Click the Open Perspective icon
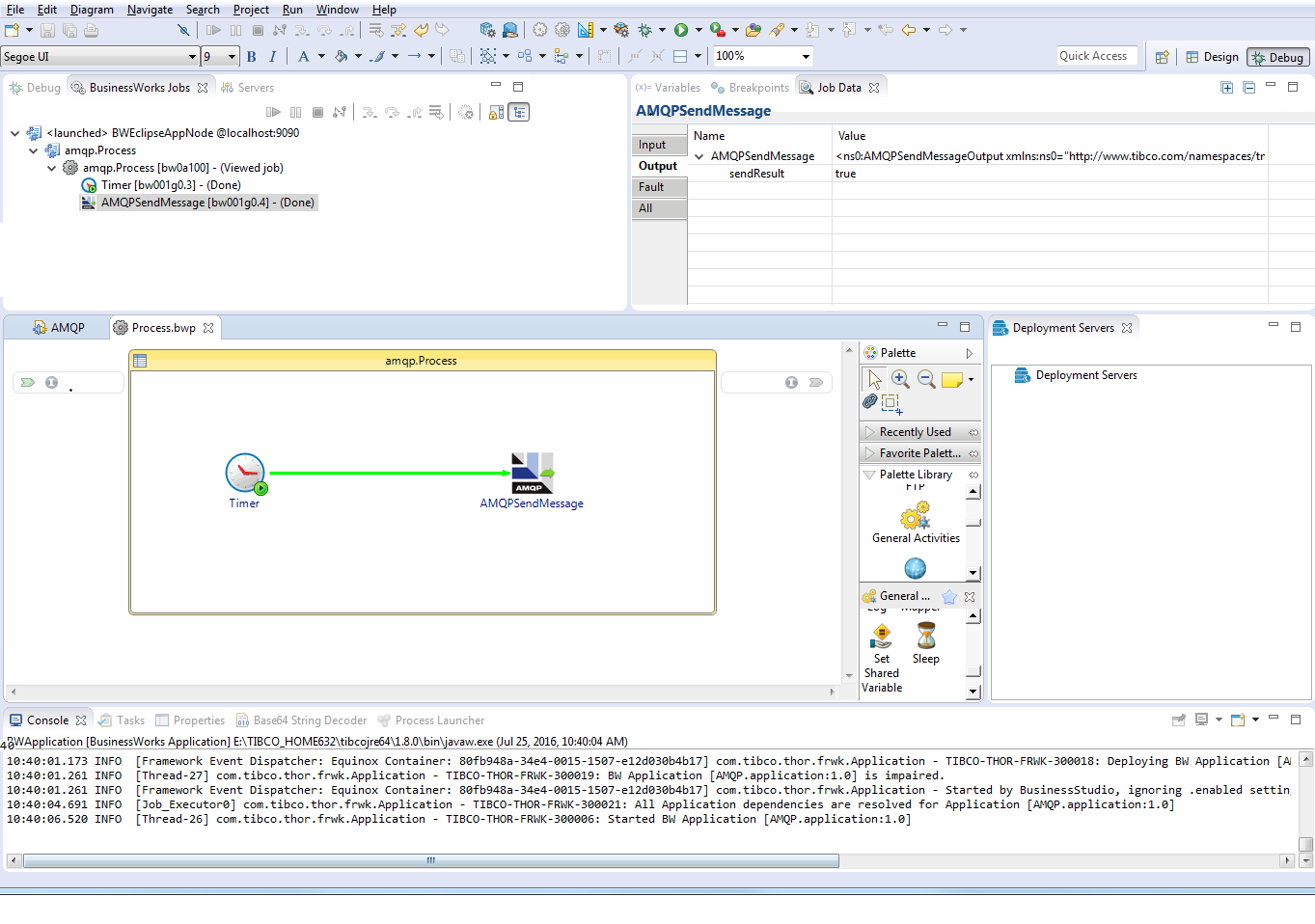 click(1163, 57)
